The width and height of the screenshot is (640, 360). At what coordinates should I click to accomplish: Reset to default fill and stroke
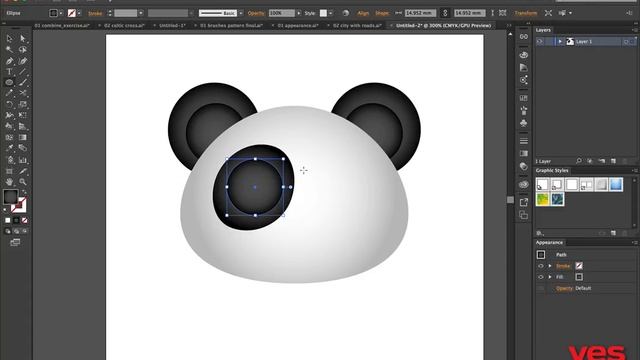click(5, 210)
